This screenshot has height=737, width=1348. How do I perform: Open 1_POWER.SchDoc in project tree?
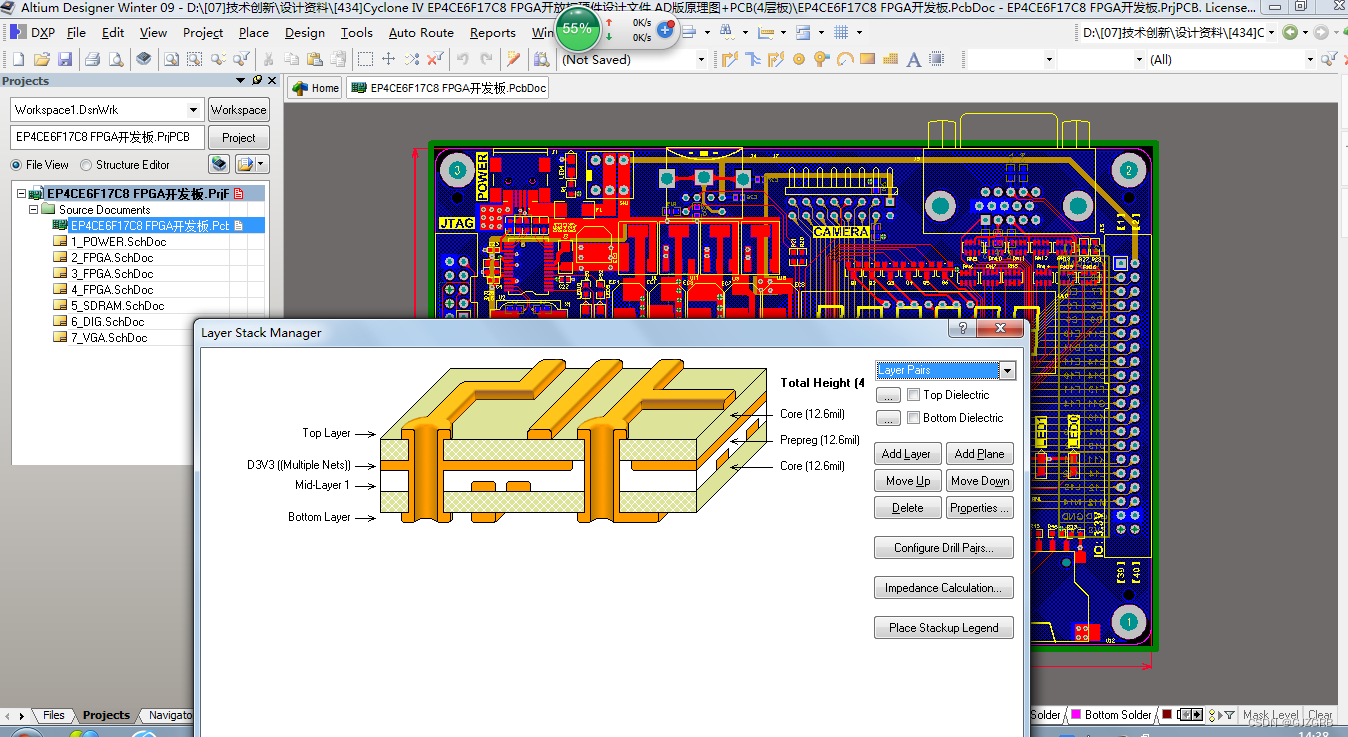click(118, 242)
